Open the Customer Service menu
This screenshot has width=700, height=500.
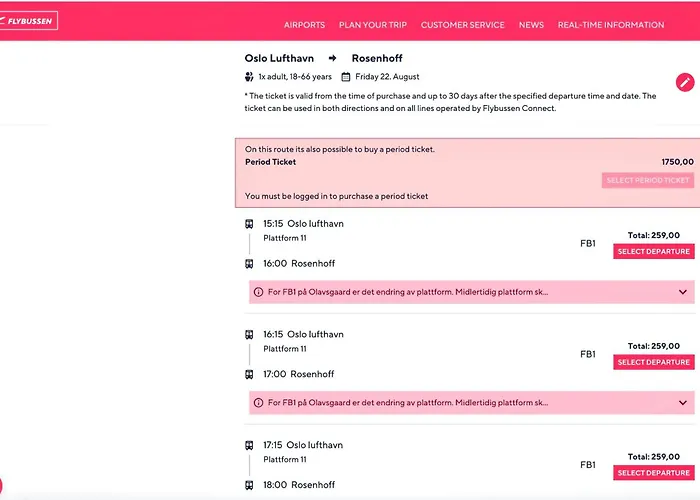tap(462, 25)
